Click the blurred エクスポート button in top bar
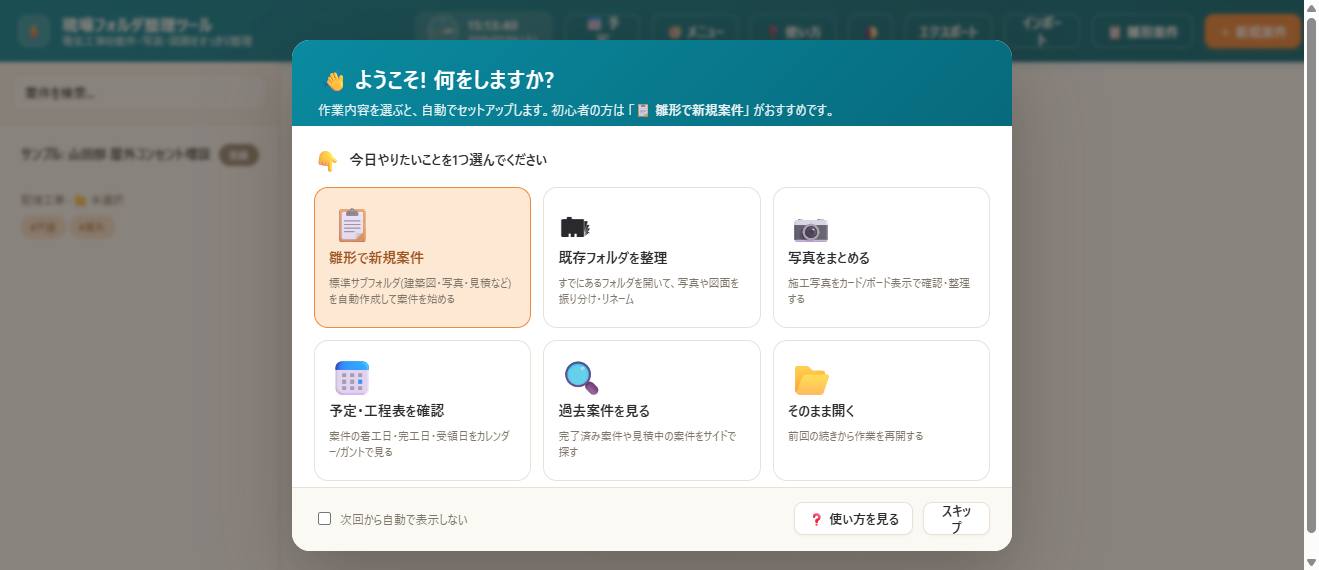The height and width of the screenshot is (570, 1319). click(946, 32)
